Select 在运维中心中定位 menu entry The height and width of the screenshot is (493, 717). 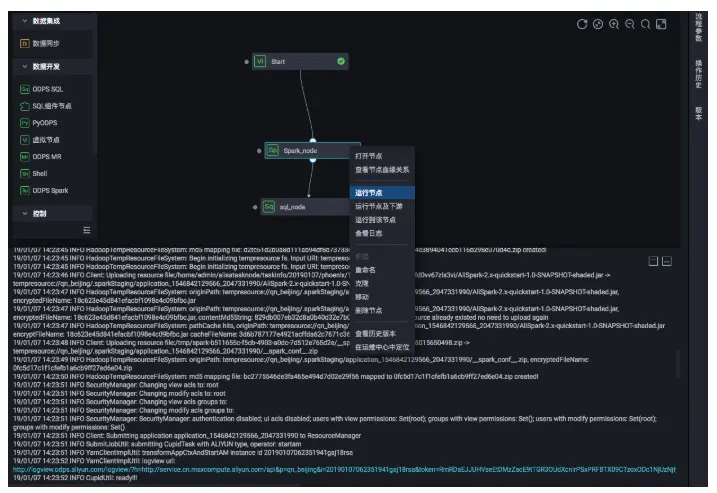point(382,347)
